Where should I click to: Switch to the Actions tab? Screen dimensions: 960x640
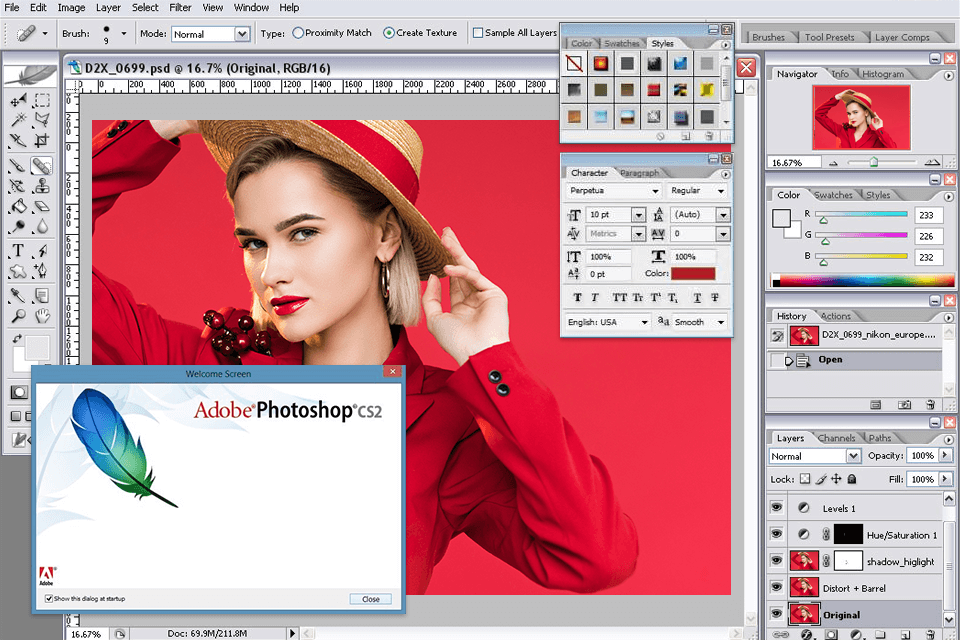[x=836, y=316]
